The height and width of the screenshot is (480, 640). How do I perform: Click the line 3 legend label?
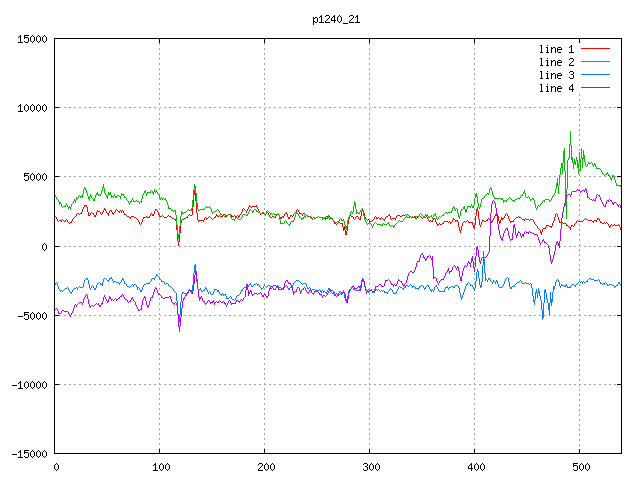click(x=557, y=75)
